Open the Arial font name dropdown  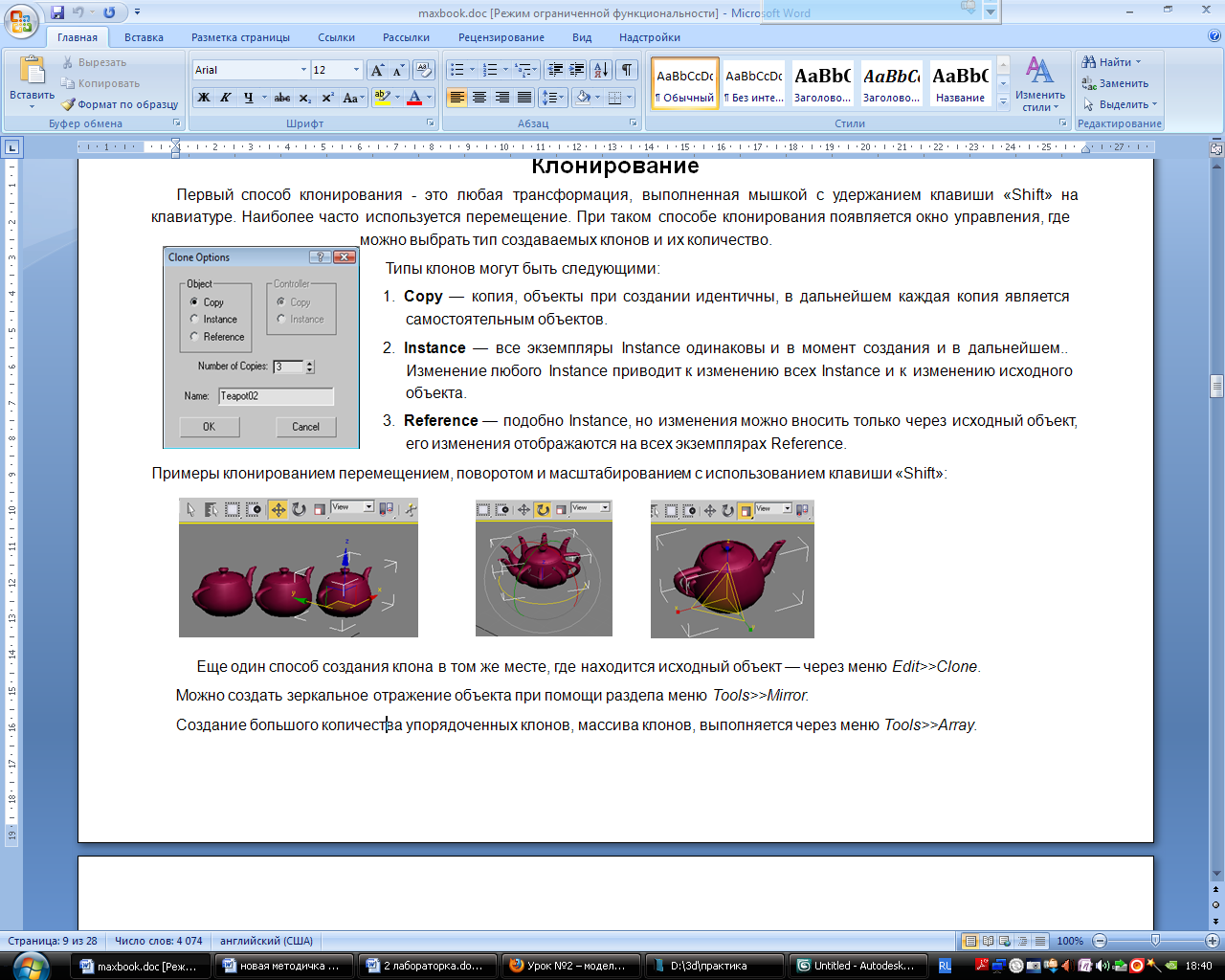pos(303,70)
